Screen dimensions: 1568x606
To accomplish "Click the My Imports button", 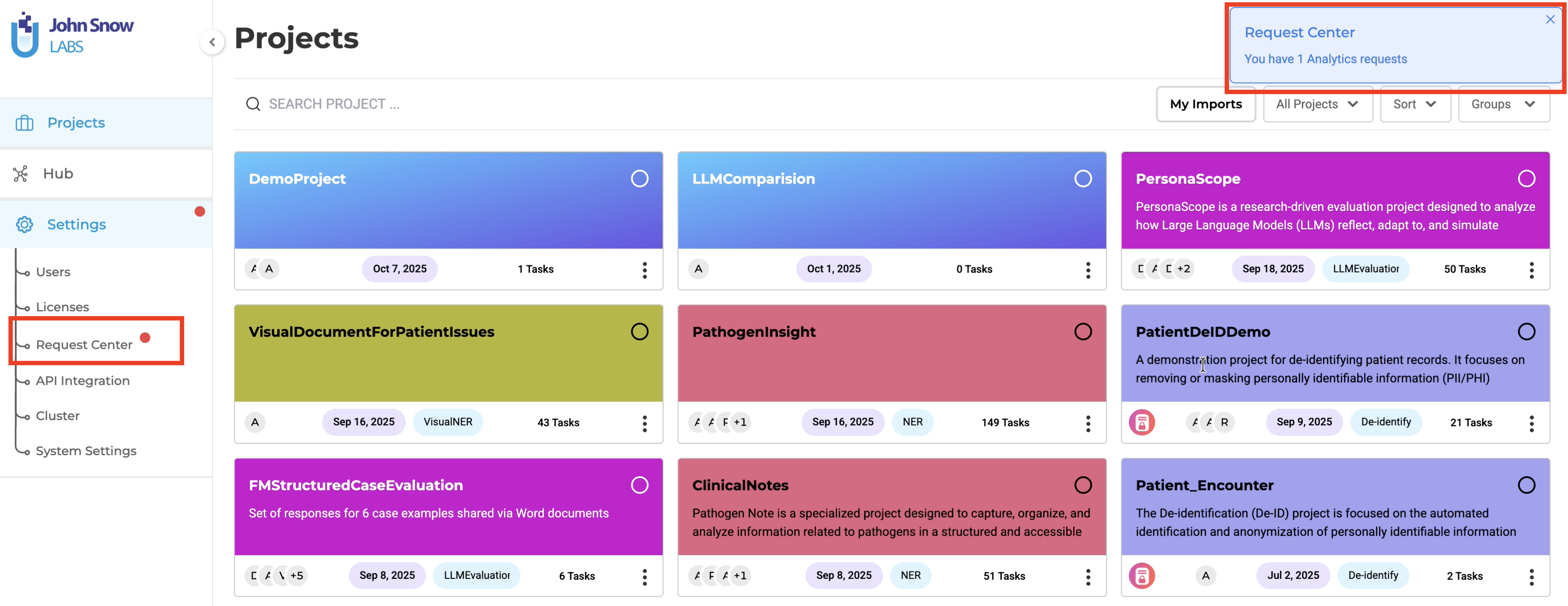I will click(x=1205, y=104).
